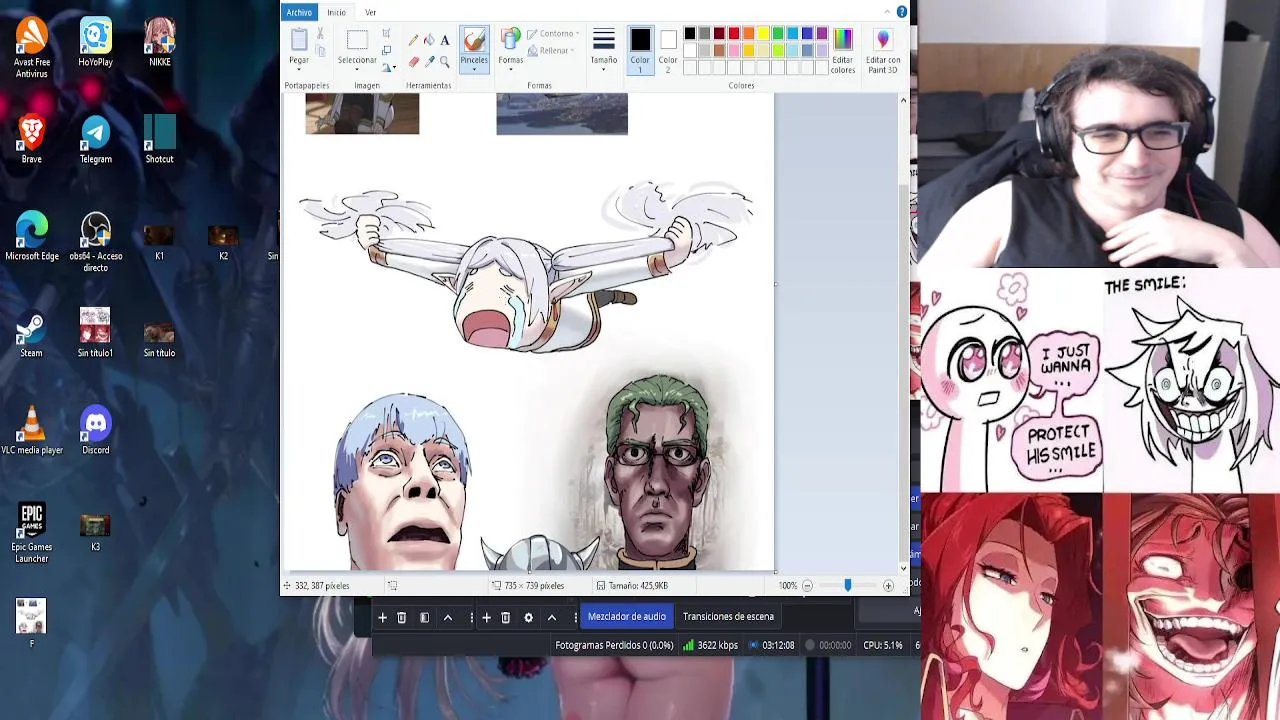Open Microsoft Edge desktop icon
This screenshot has width=1280, height=720.
[31, 237]
